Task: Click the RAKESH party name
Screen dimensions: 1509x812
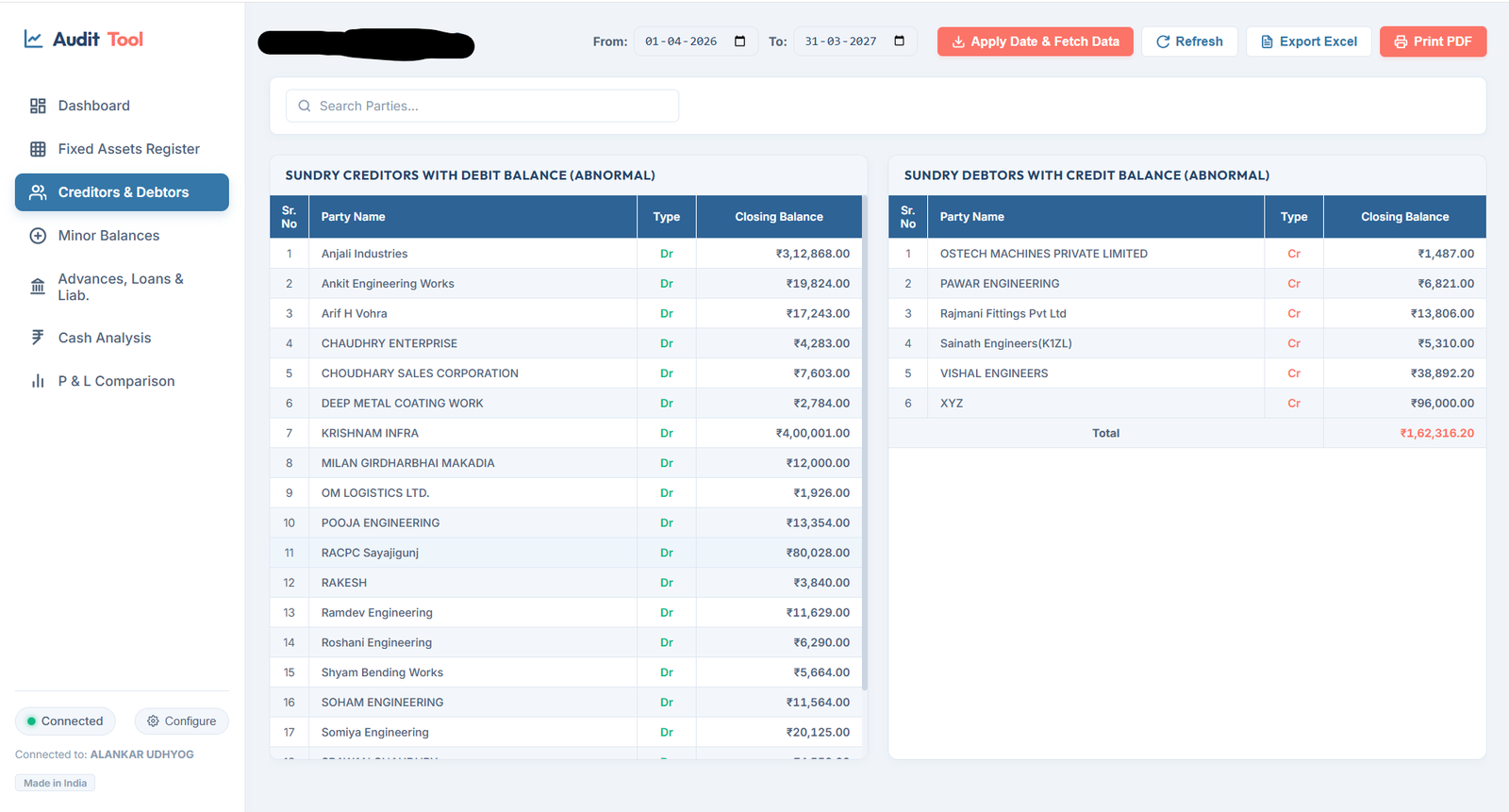Action: click(x=344, y=583)
